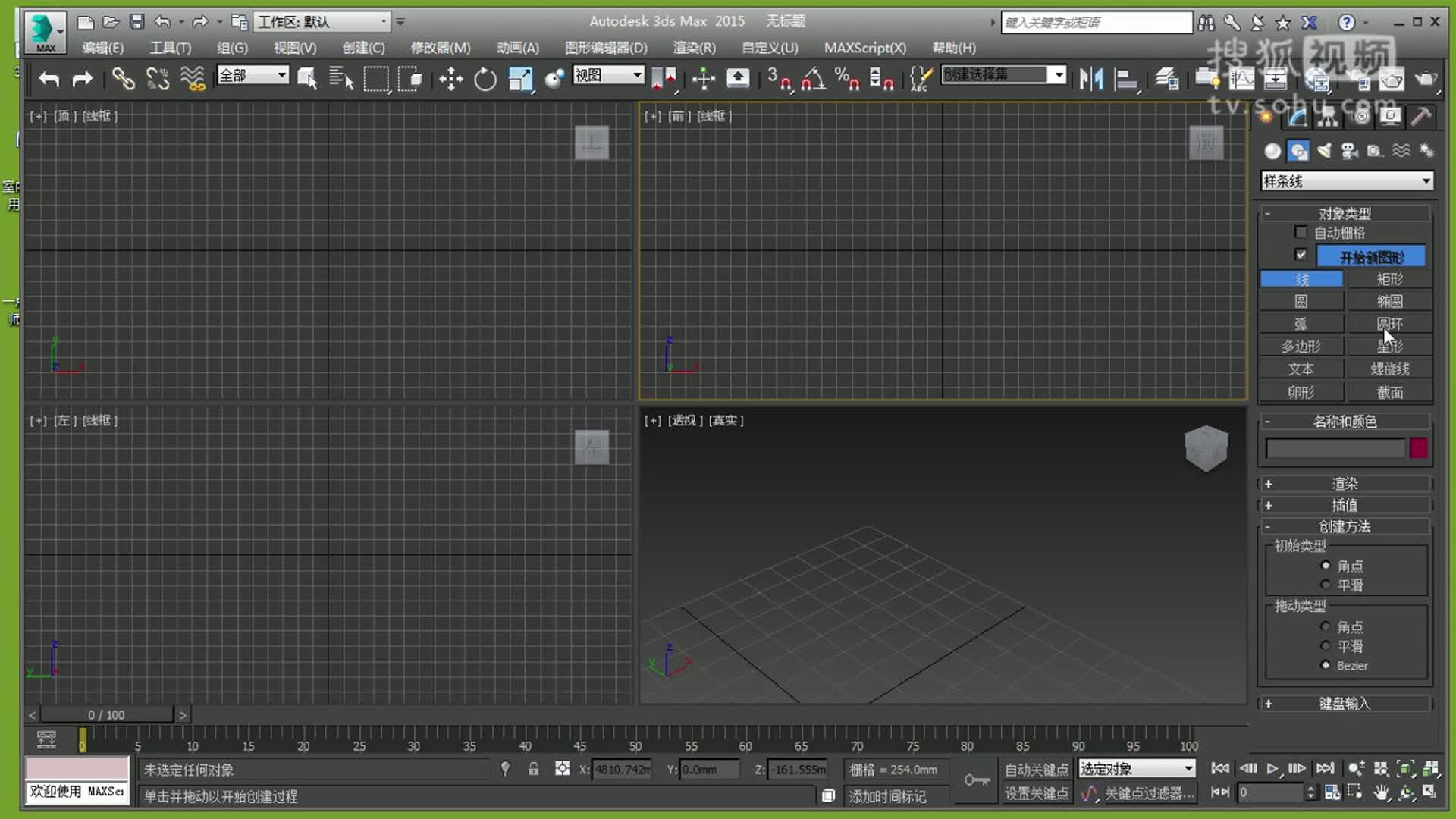Click the 线 spline creation button

click(x=1301, y=278)
